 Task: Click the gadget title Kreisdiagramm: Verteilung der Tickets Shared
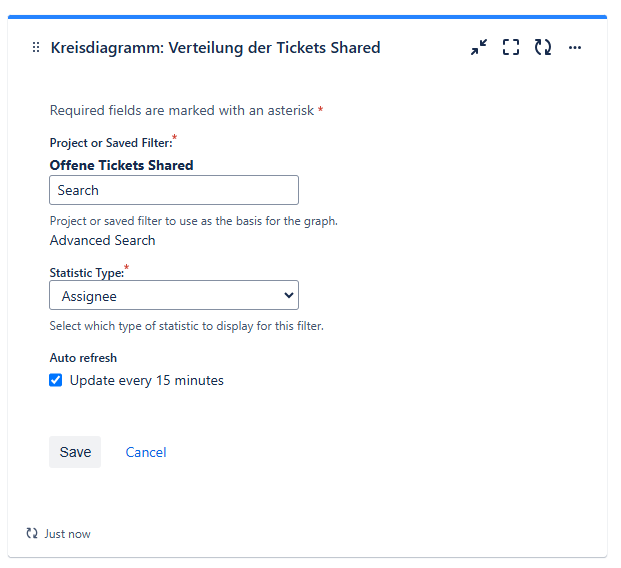pyautogui.click(x=215, y=48)
